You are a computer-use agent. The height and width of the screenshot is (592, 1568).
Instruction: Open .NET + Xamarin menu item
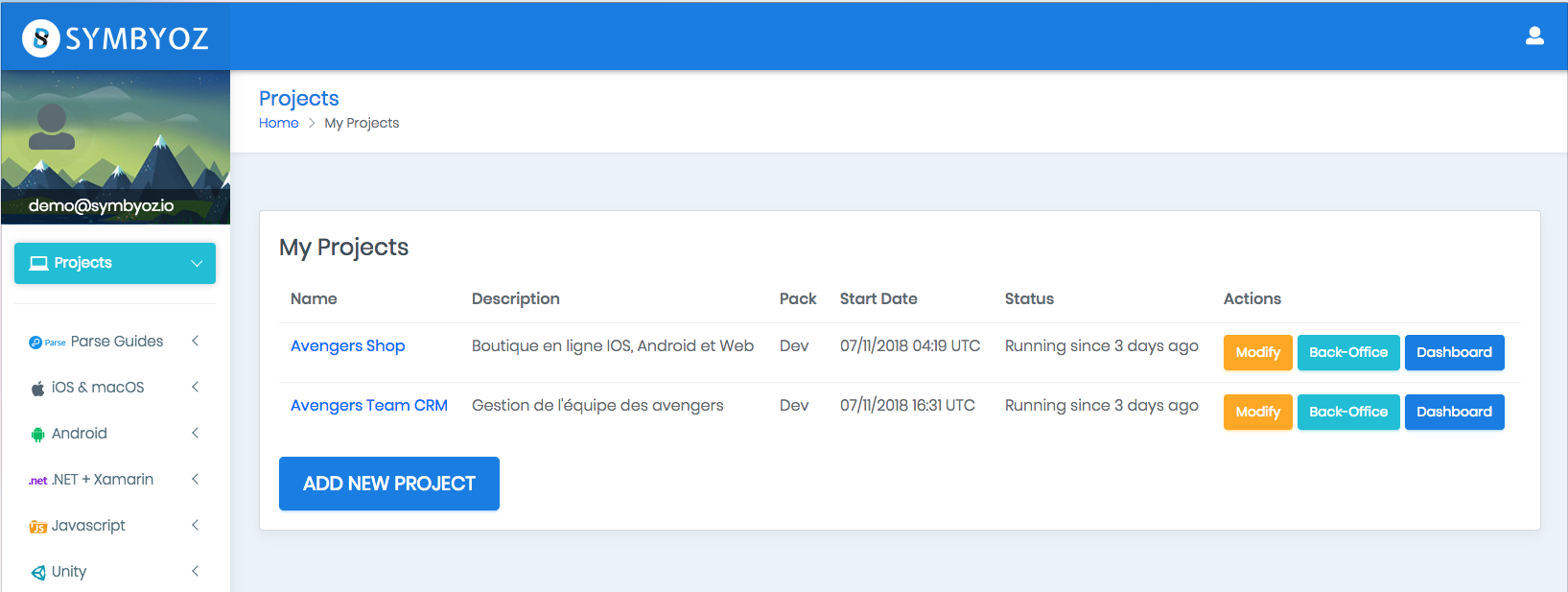pyautogui.click(x=115, y=480)
